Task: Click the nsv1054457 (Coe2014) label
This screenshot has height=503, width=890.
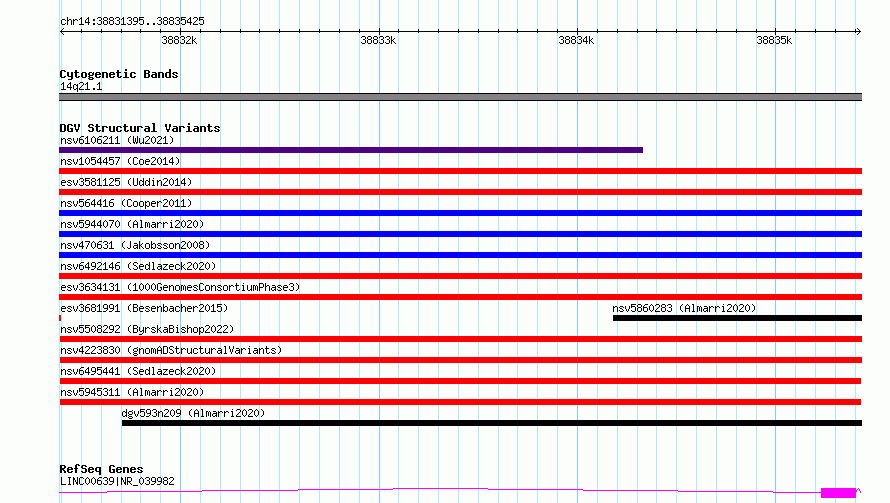Action: coord(120,161)
